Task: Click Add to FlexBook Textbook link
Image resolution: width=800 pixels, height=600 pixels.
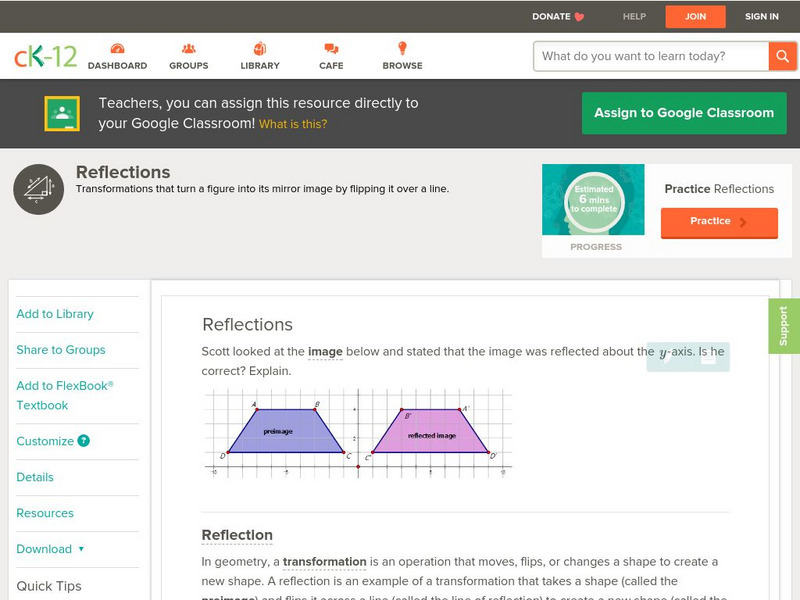Action: click(x=65, y=395)
